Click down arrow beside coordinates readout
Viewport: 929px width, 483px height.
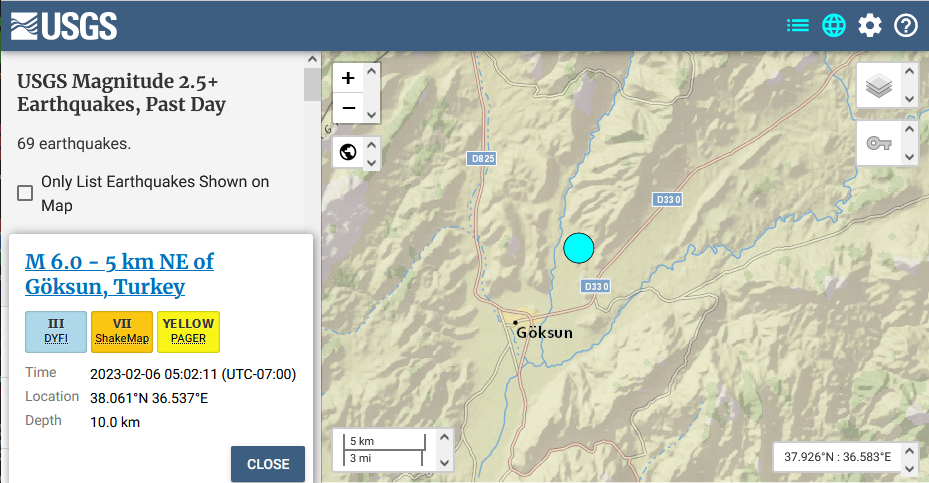pos(909,469)
